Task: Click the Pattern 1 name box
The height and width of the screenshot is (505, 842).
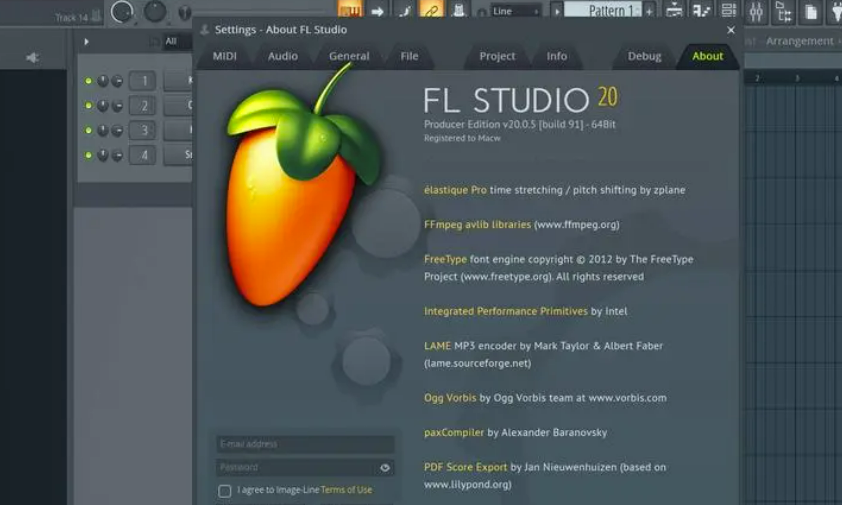Action: 604,10
